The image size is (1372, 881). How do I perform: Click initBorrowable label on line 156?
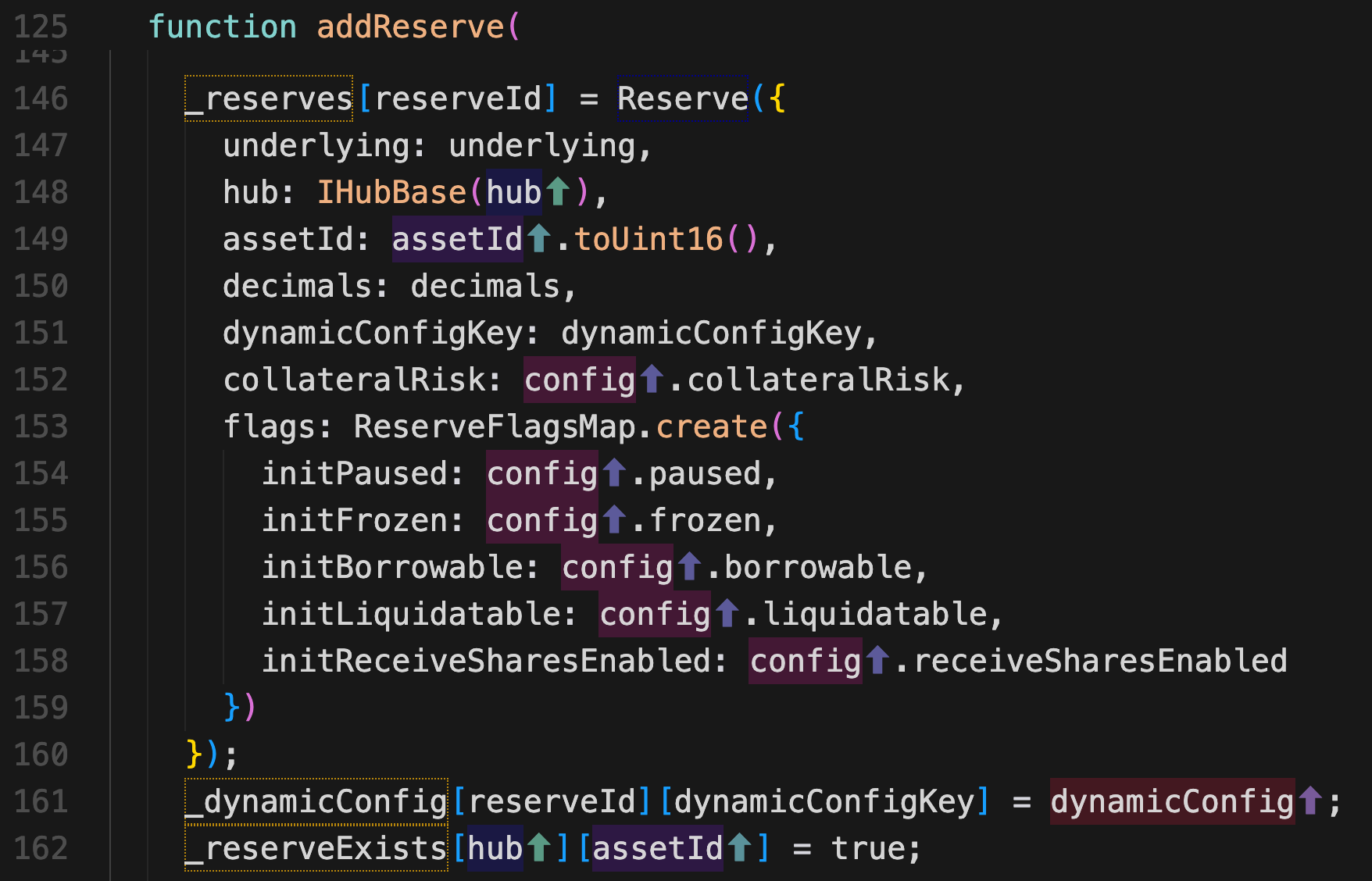(391, 567)
